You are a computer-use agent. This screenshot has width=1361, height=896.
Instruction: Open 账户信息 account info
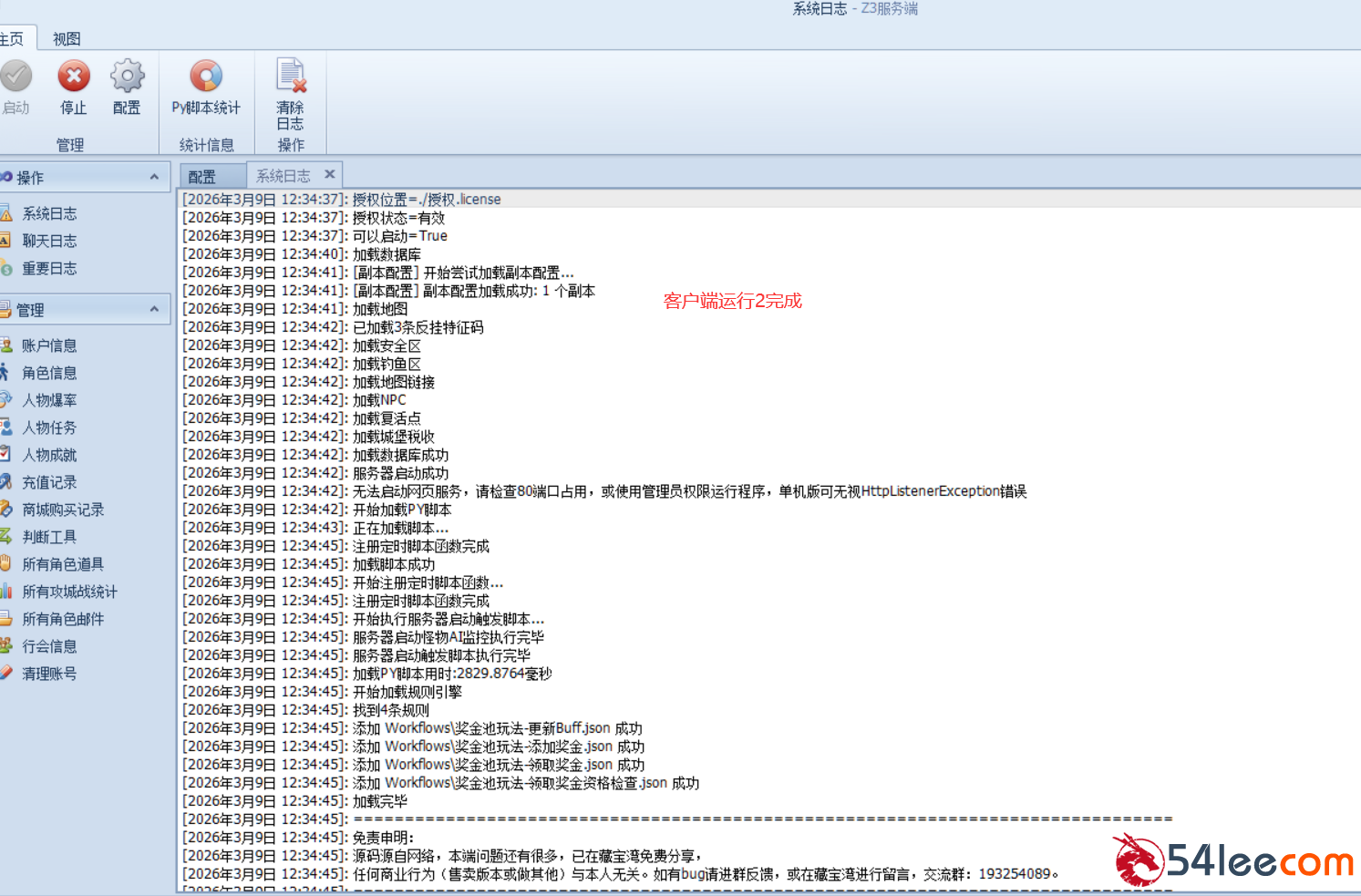pyautogui.click(x=49, y=345)
